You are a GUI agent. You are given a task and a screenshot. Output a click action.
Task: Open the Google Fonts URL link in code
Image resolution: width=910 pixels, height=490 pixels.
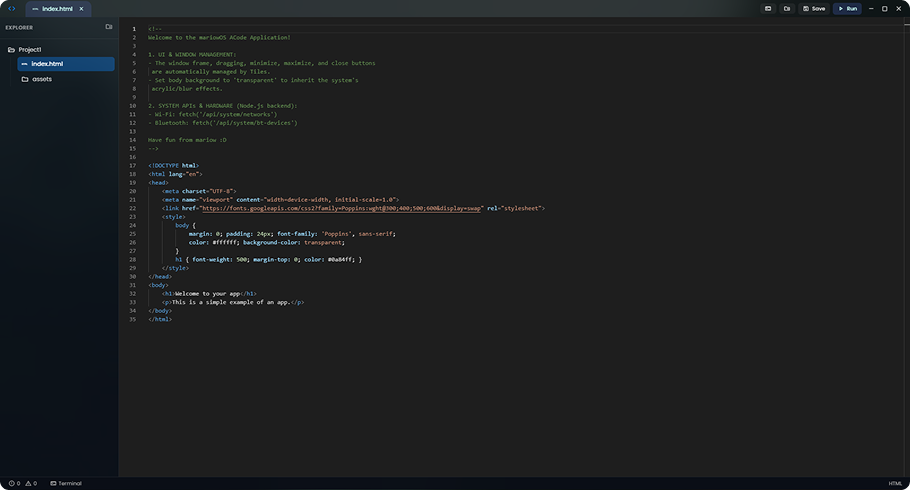pos(342,208)
